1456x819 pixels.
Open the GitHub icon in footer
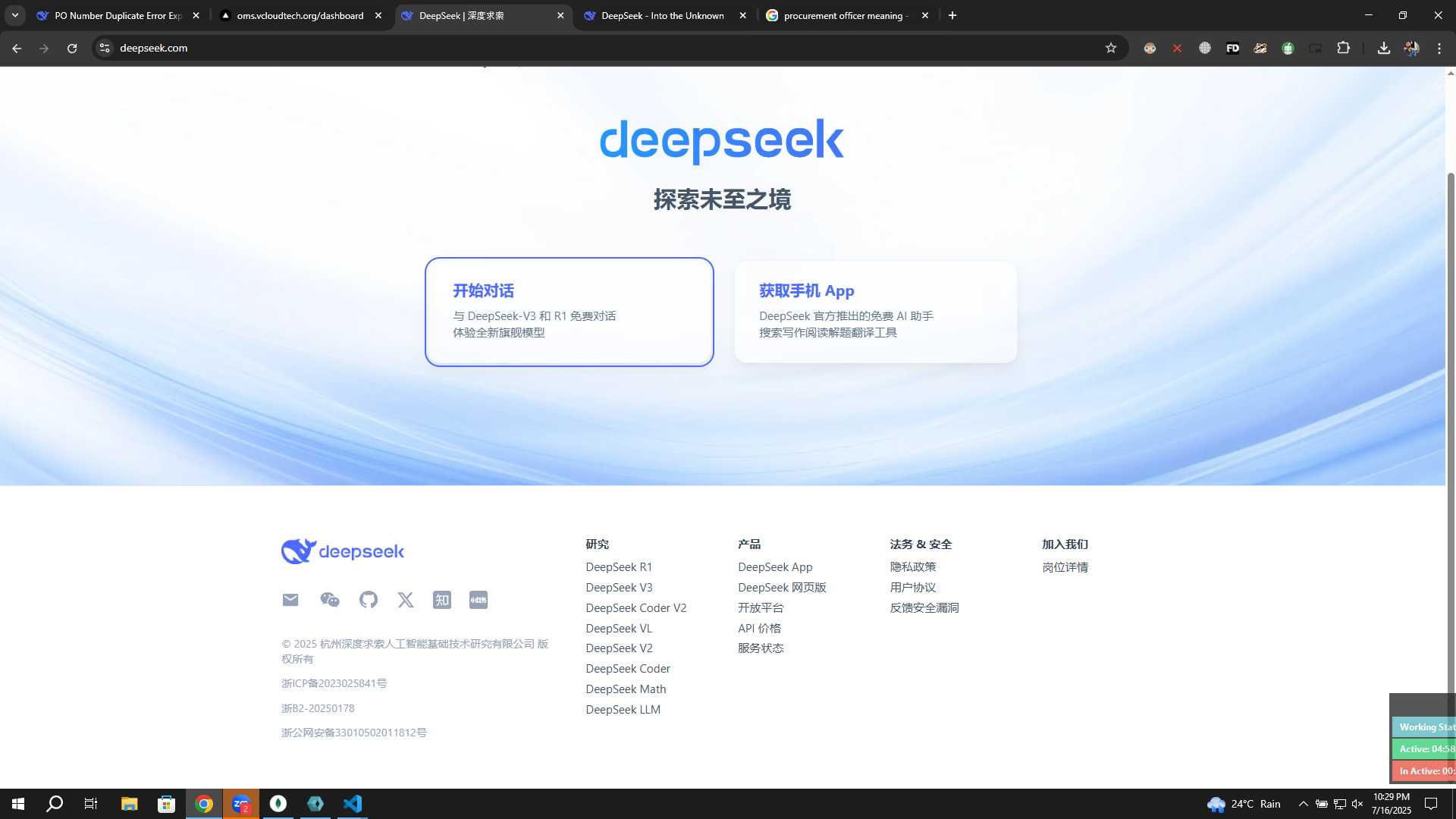(369, 600)
